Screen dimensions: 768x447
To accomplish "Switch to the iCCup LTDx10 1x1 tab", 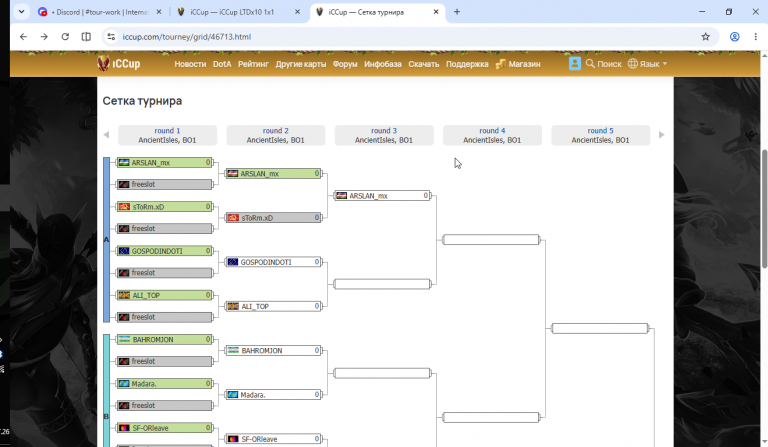I will [x=239, y=12].
